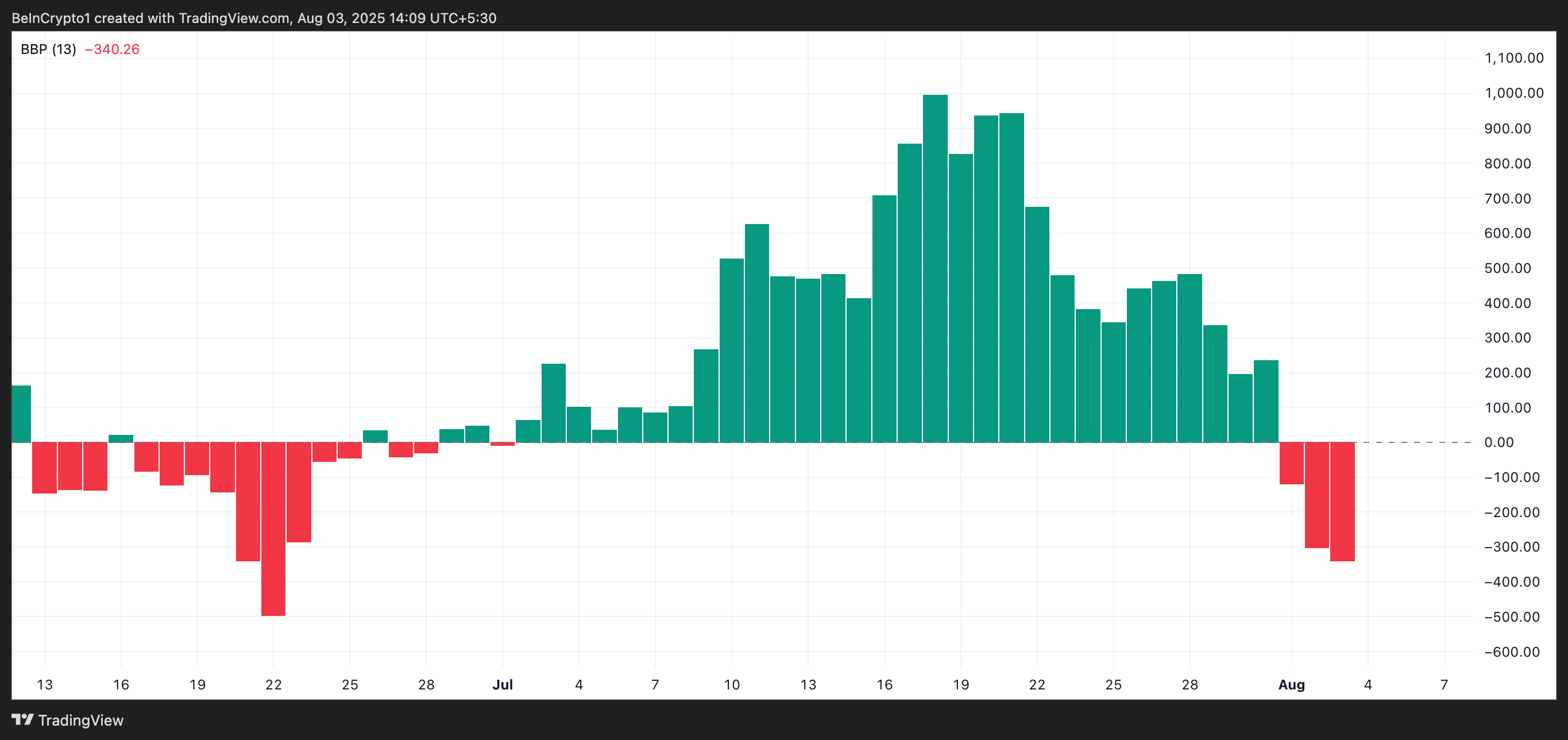The width and height of the screenshot is (1568, 740).
Task: Click the date label 4 in August
Action: coord(1368,685)
